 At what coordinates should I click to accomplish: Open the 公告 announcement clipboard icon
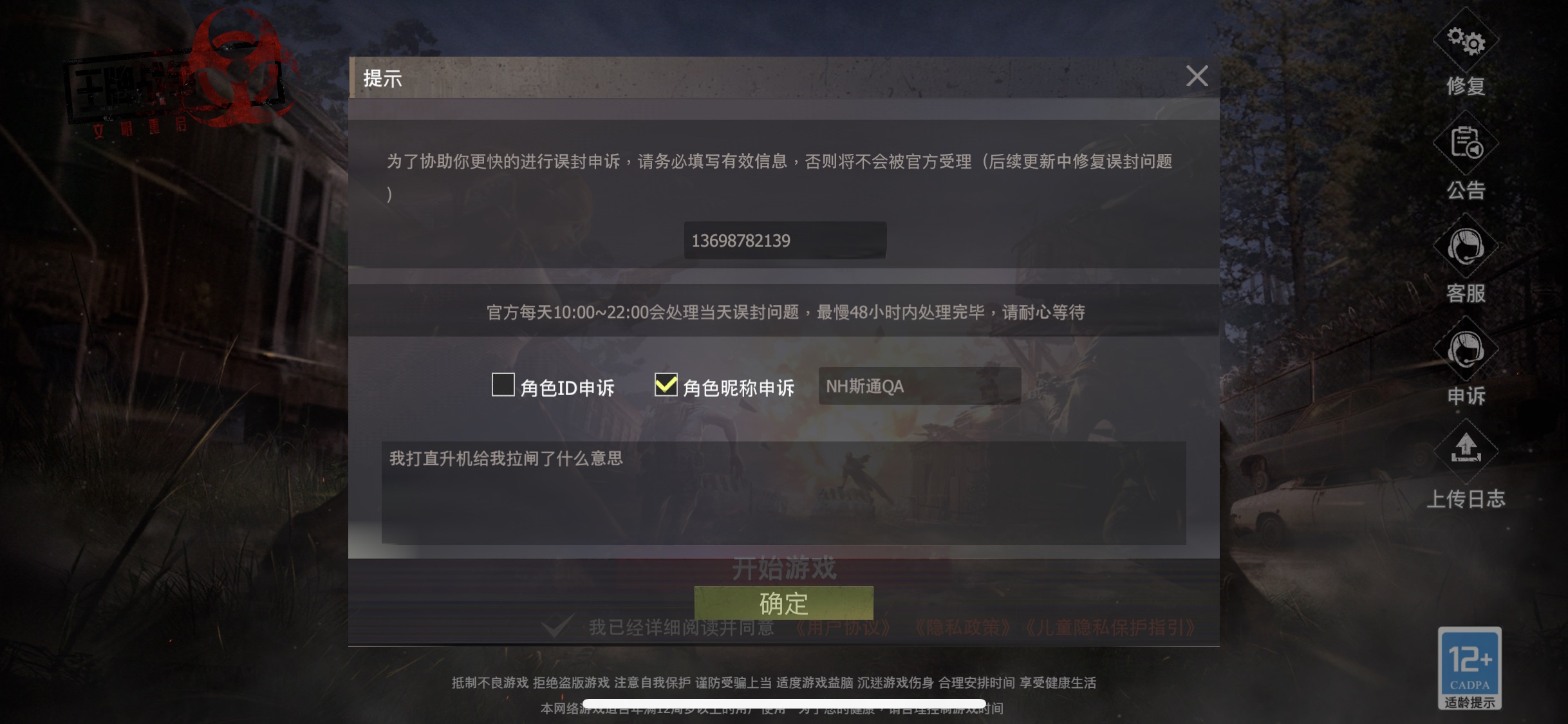pyautogui.click(x=1466, y=143)
